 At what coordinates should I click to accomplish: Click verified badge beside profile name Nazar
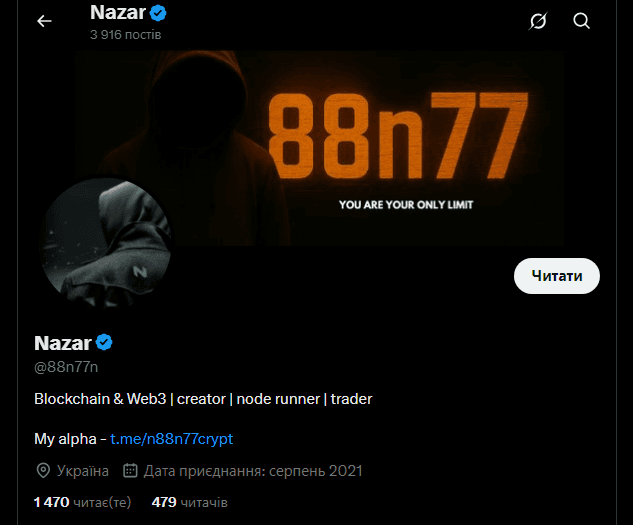pos(104,342)
